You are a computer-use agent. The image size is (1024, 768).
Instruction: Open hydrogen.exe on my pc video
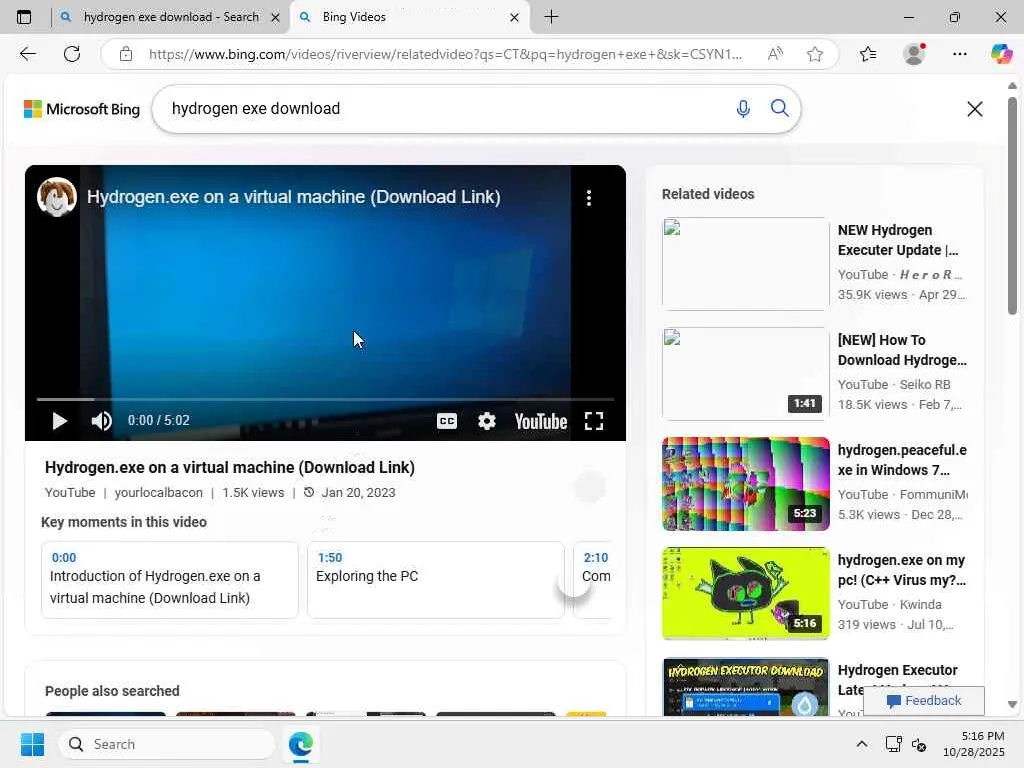(901, 570)
